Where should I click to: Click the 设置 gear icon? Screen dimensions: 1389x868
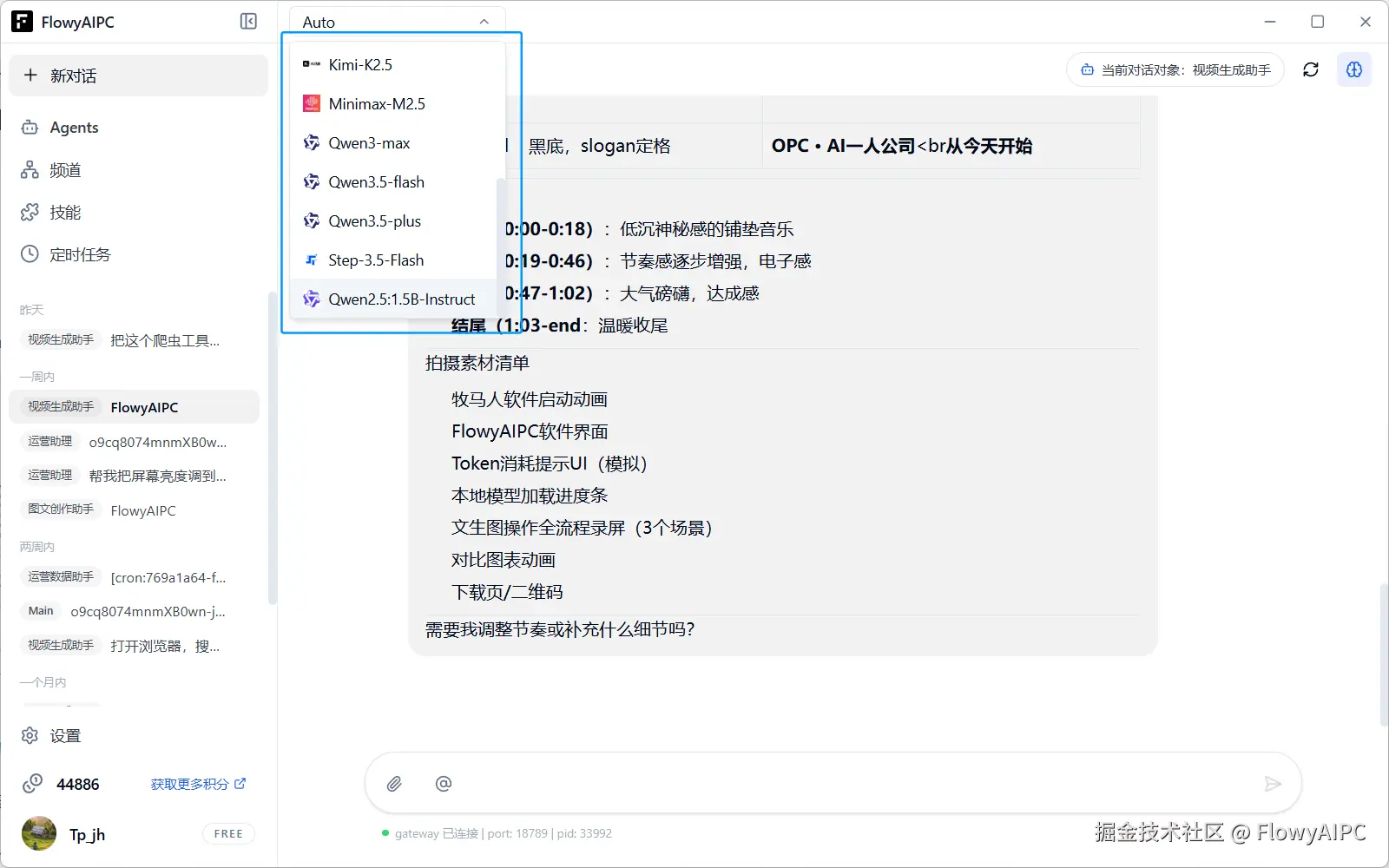[x=30, y=735]
